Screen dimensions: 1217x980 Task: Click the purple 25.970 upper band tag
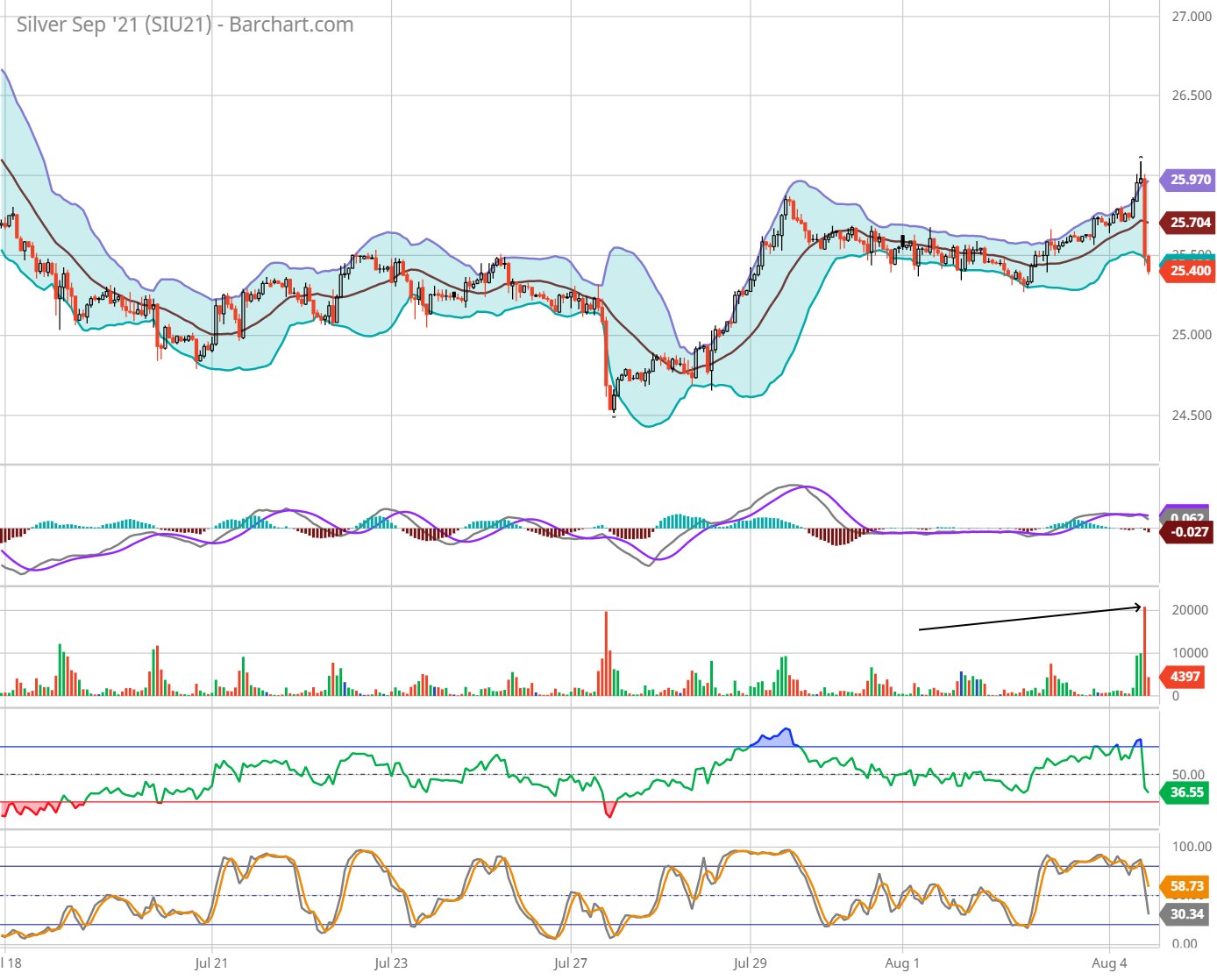1187,180
